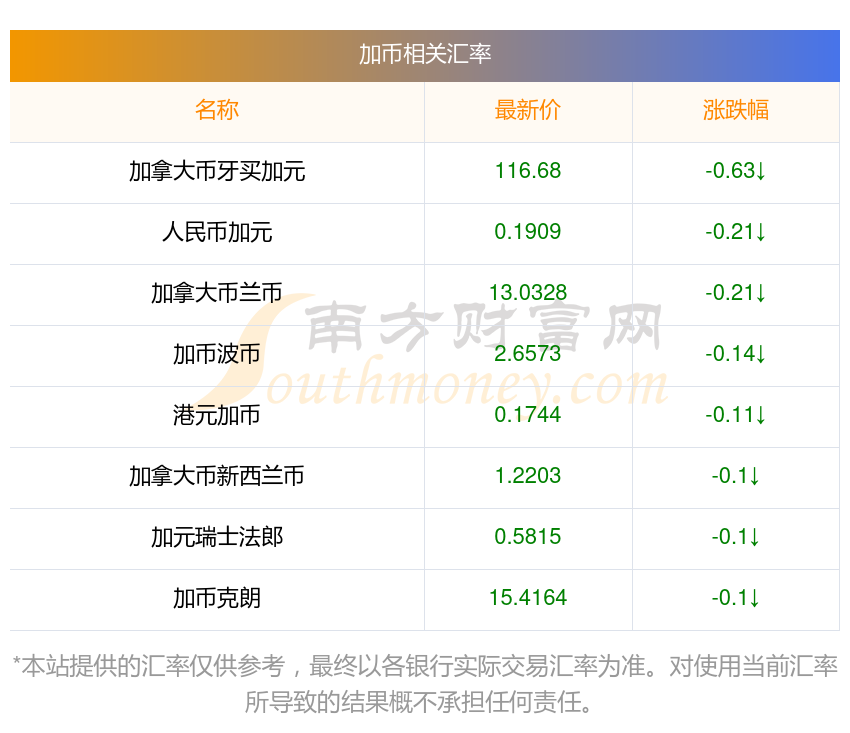Click the price 15.4164
This screenshot has width=850, height=733.
[527, 598]
